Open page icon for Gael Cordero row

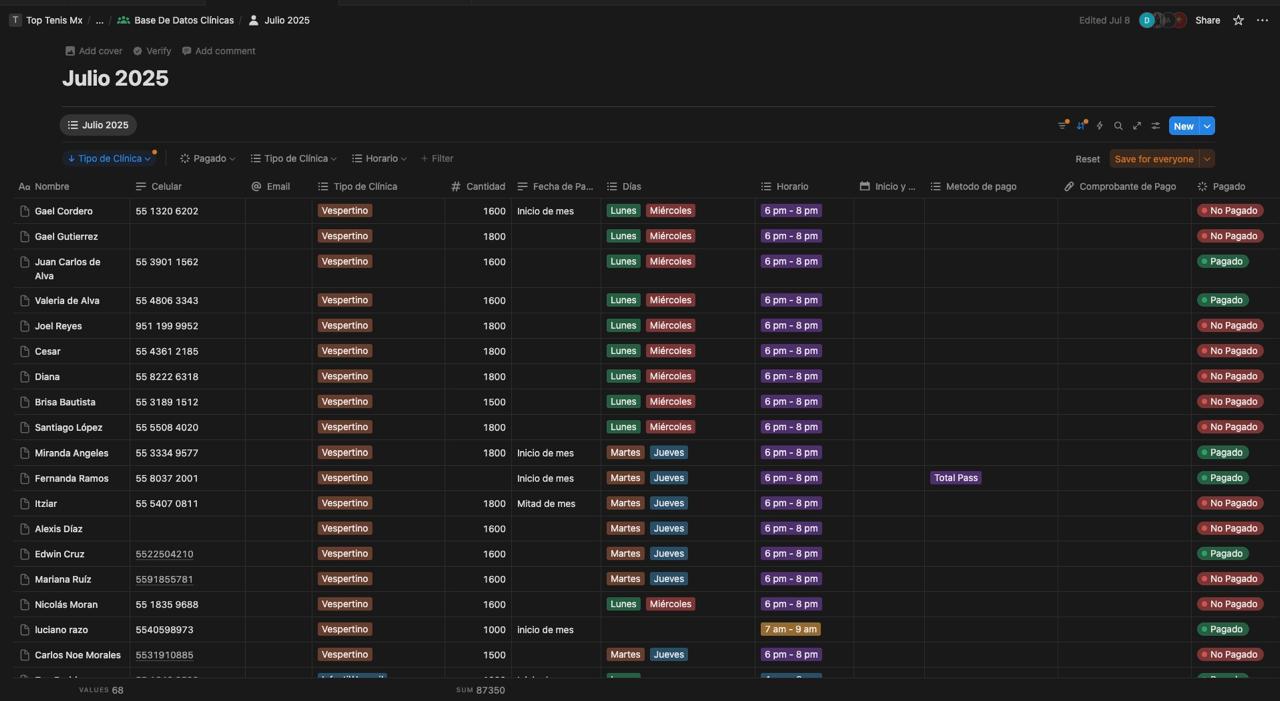point(25,211)
